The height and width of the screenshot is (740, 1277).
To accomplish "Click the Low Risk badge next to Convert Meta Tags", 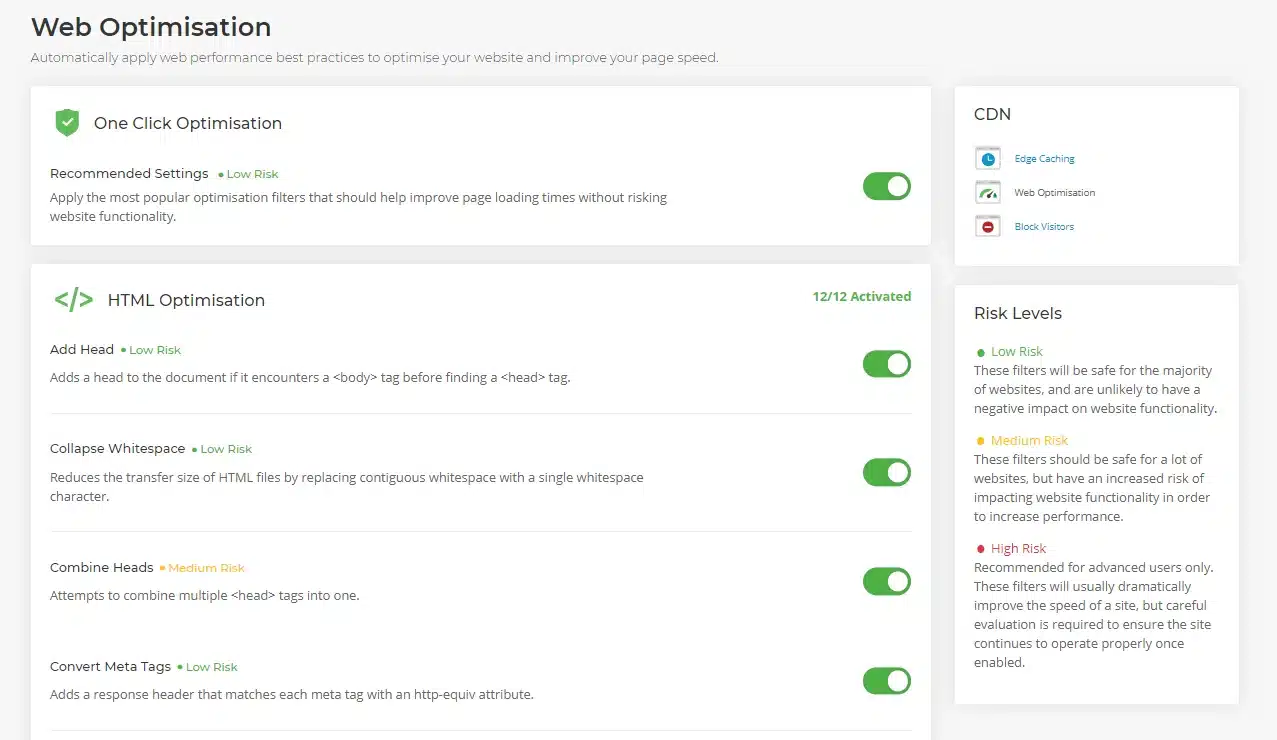I will coord(208,667).
